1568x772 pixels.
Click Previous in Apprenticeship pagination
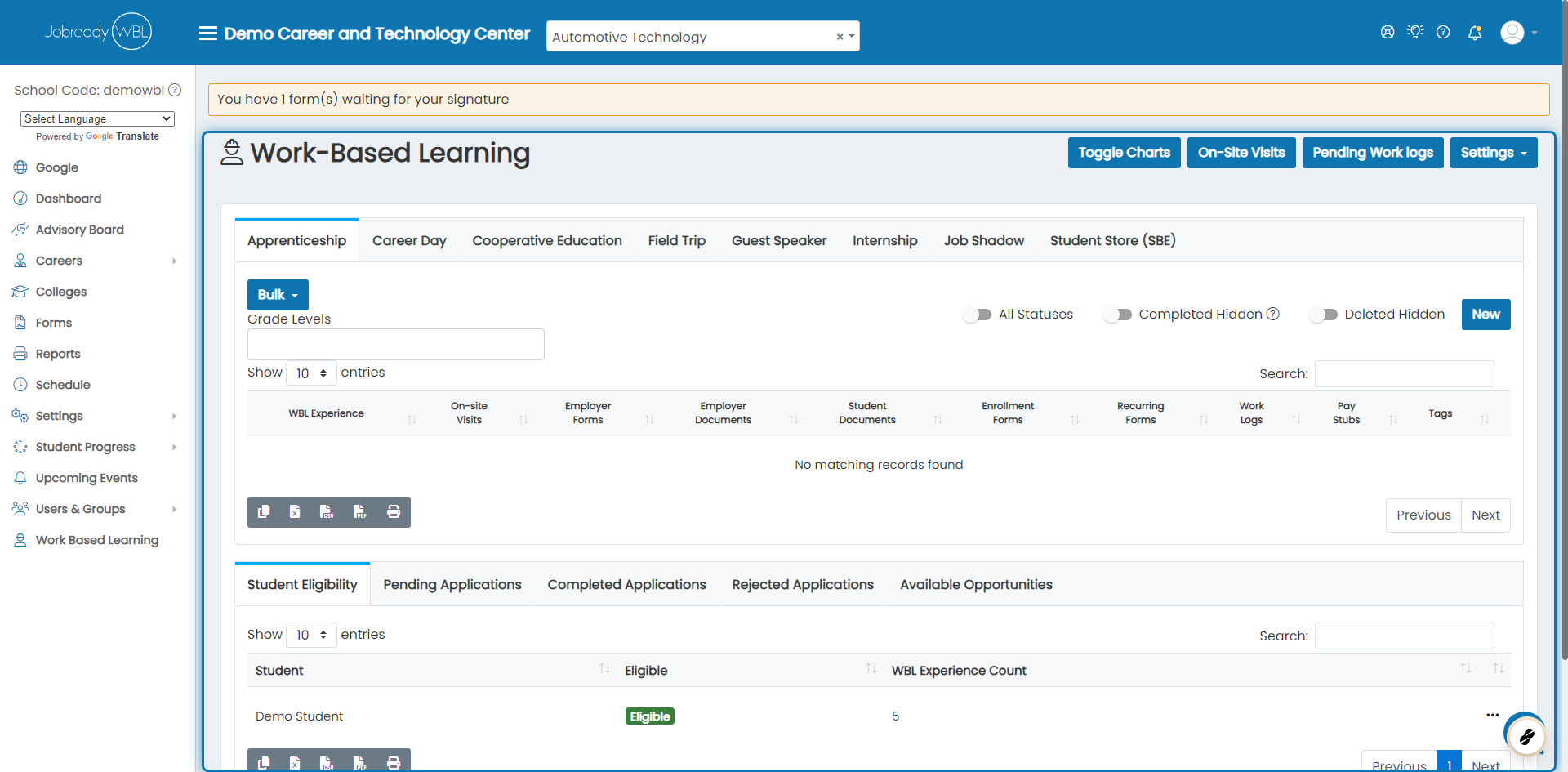coord(1423,515)
